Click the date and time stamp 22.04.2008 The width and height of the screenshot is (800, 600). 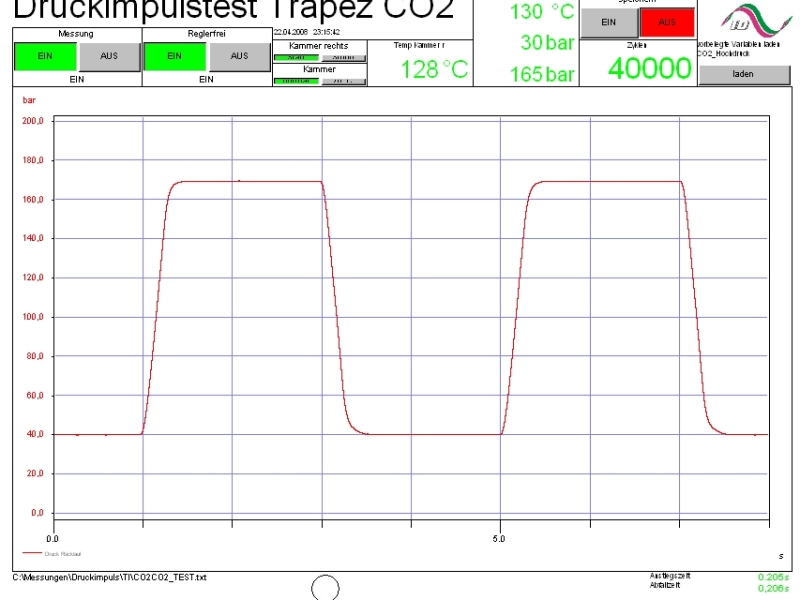[307, 32]
